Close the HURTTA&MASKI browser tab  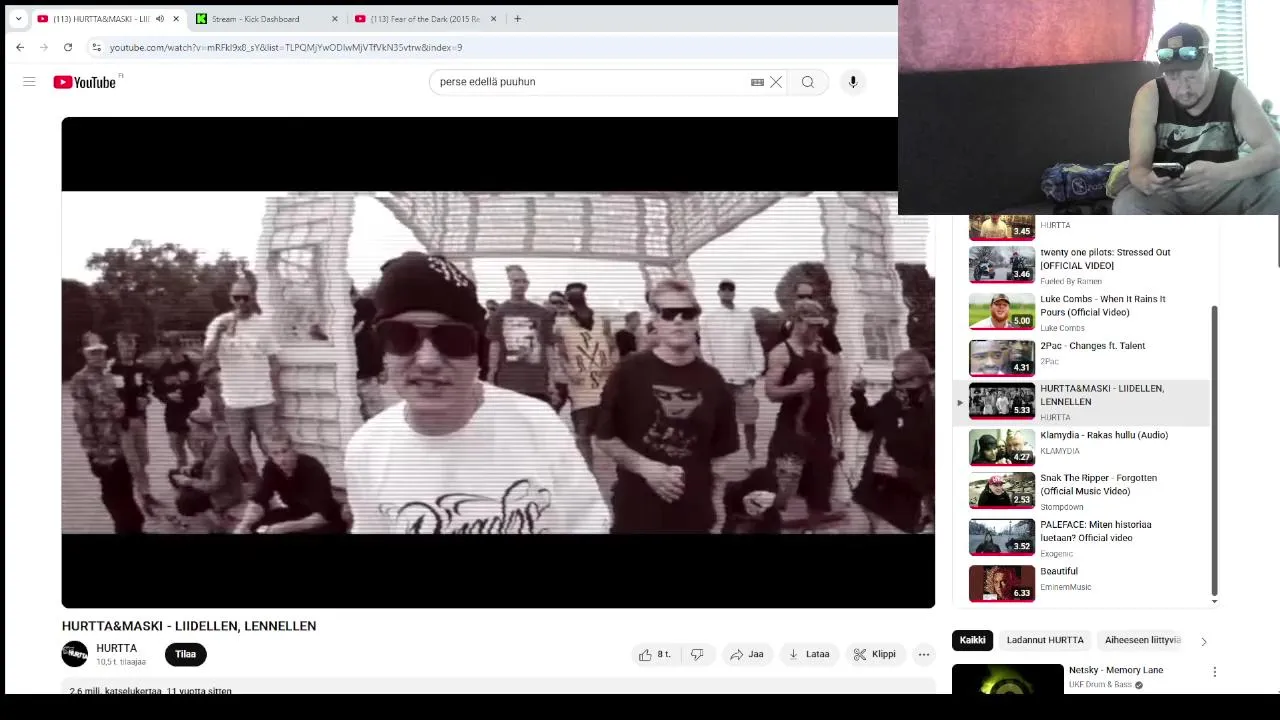[176, 19]
